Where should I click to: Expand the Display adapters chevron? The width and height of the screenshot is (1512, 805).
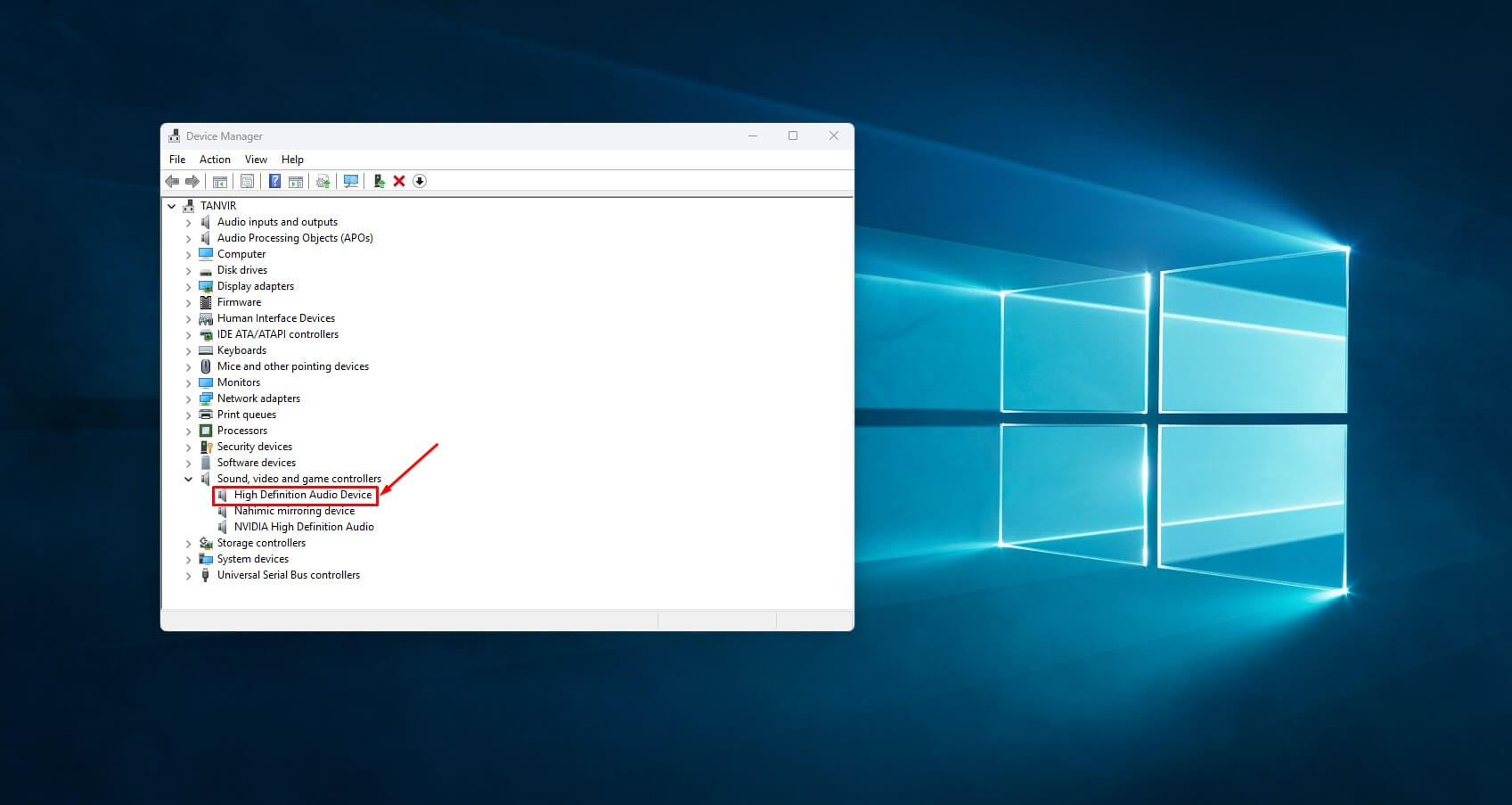click(189, 286)
